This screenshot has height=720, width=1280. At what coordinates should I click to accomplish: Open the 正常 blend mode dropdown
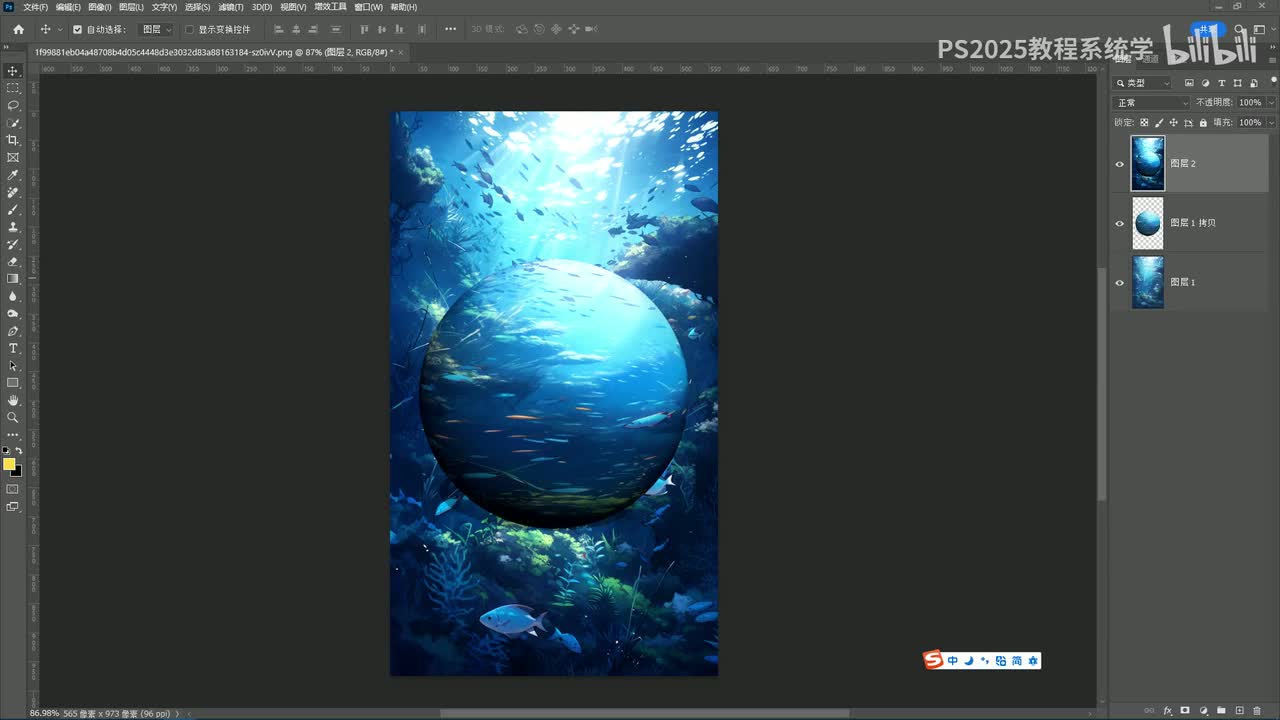tap(1152, 103)
